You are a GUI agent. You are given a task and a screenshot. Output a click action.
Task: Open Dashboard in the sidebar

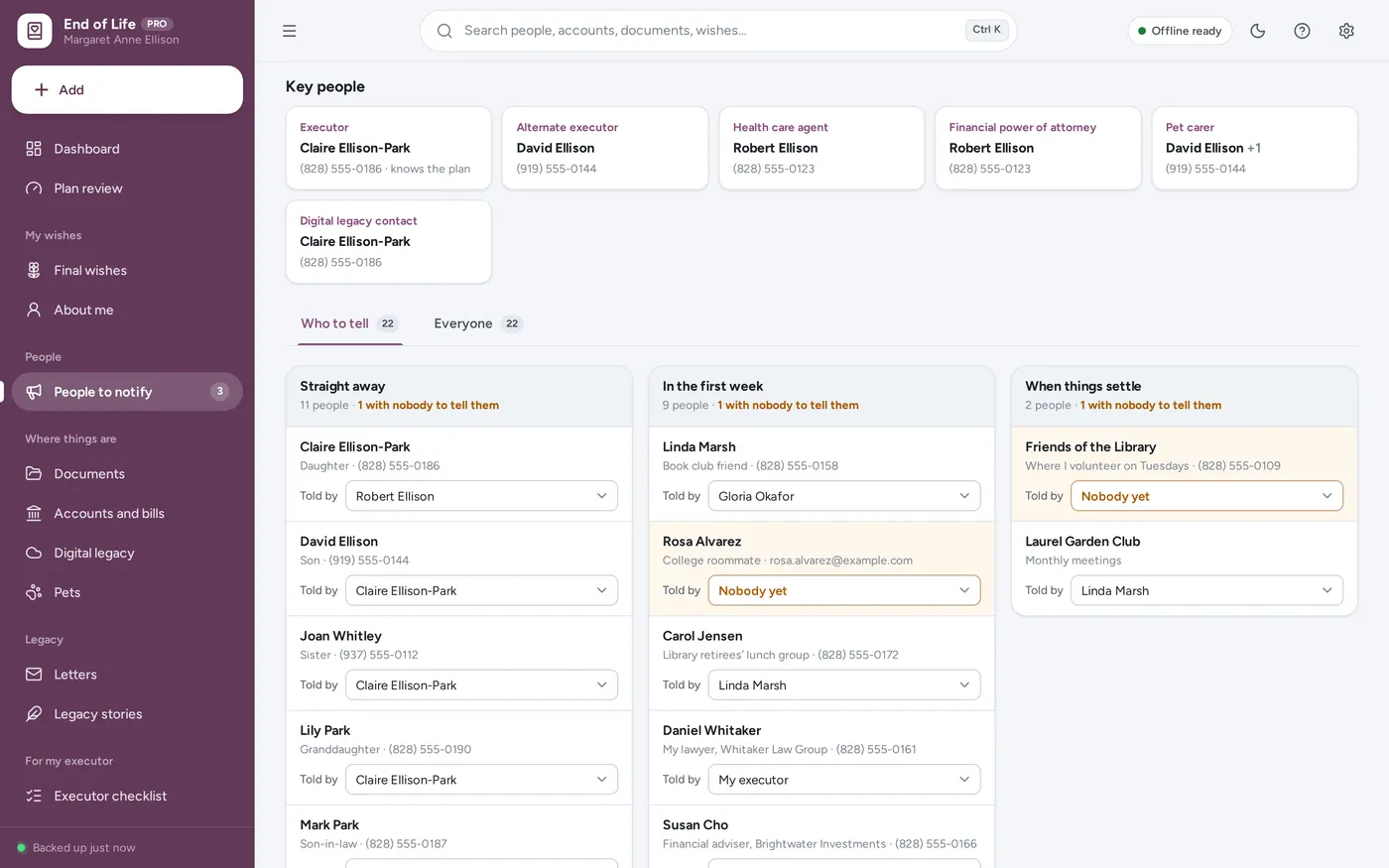(127, 149)
